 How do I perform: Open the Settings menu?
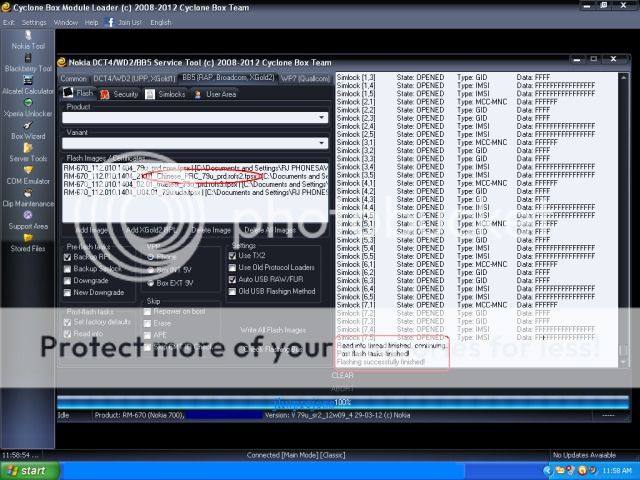coord(34,21)
